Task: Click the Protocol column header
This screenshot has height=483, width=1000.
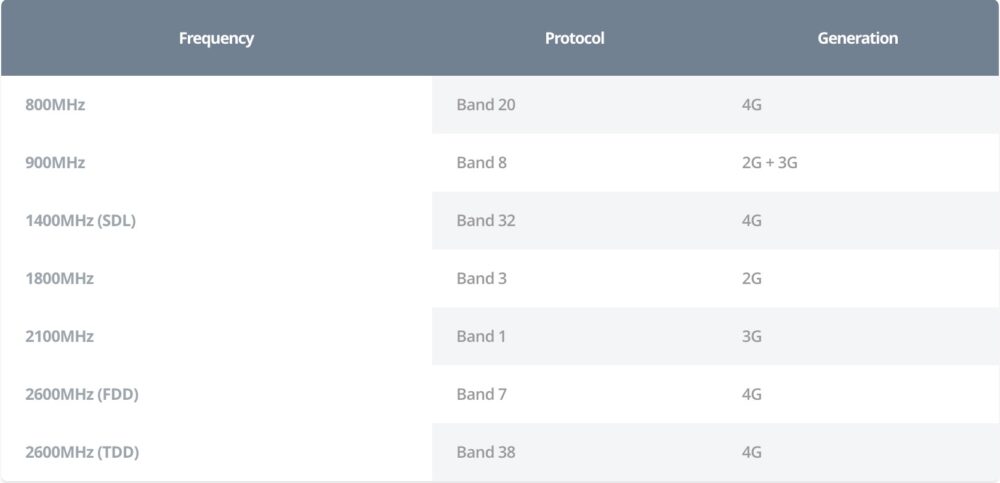Action: (574, 39)
